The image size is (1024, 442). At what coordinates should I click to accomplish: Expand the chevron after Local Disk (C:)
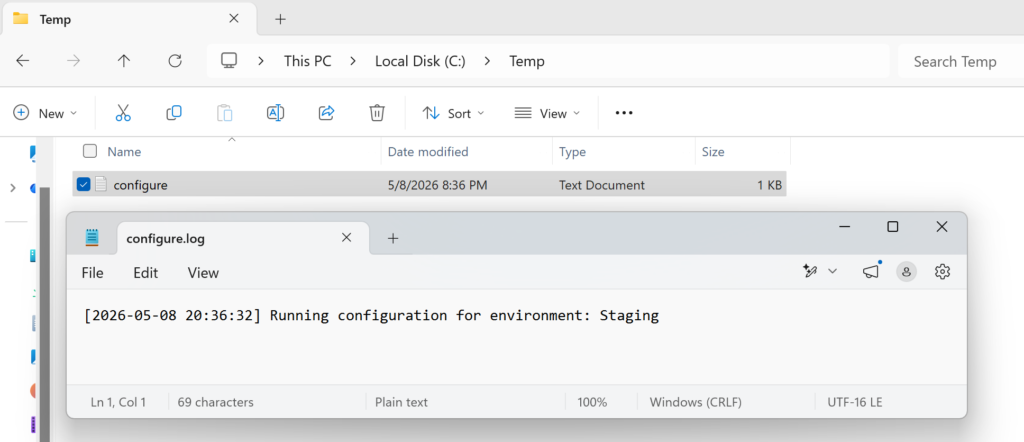click(x=488, y=61)
